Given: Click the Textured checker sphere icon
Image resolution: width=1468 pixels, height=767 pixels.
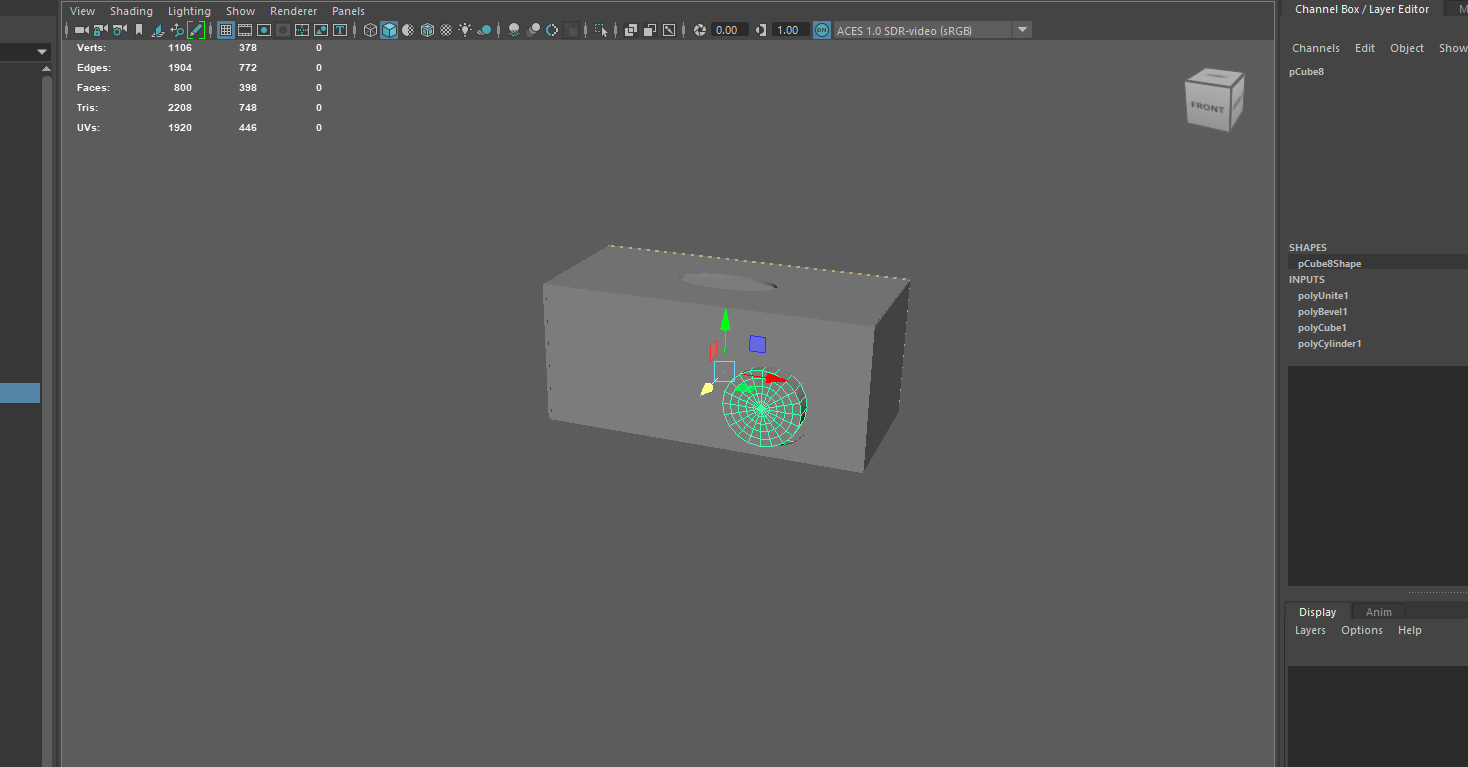Looking at the screenshot, I should pos(446,30).
